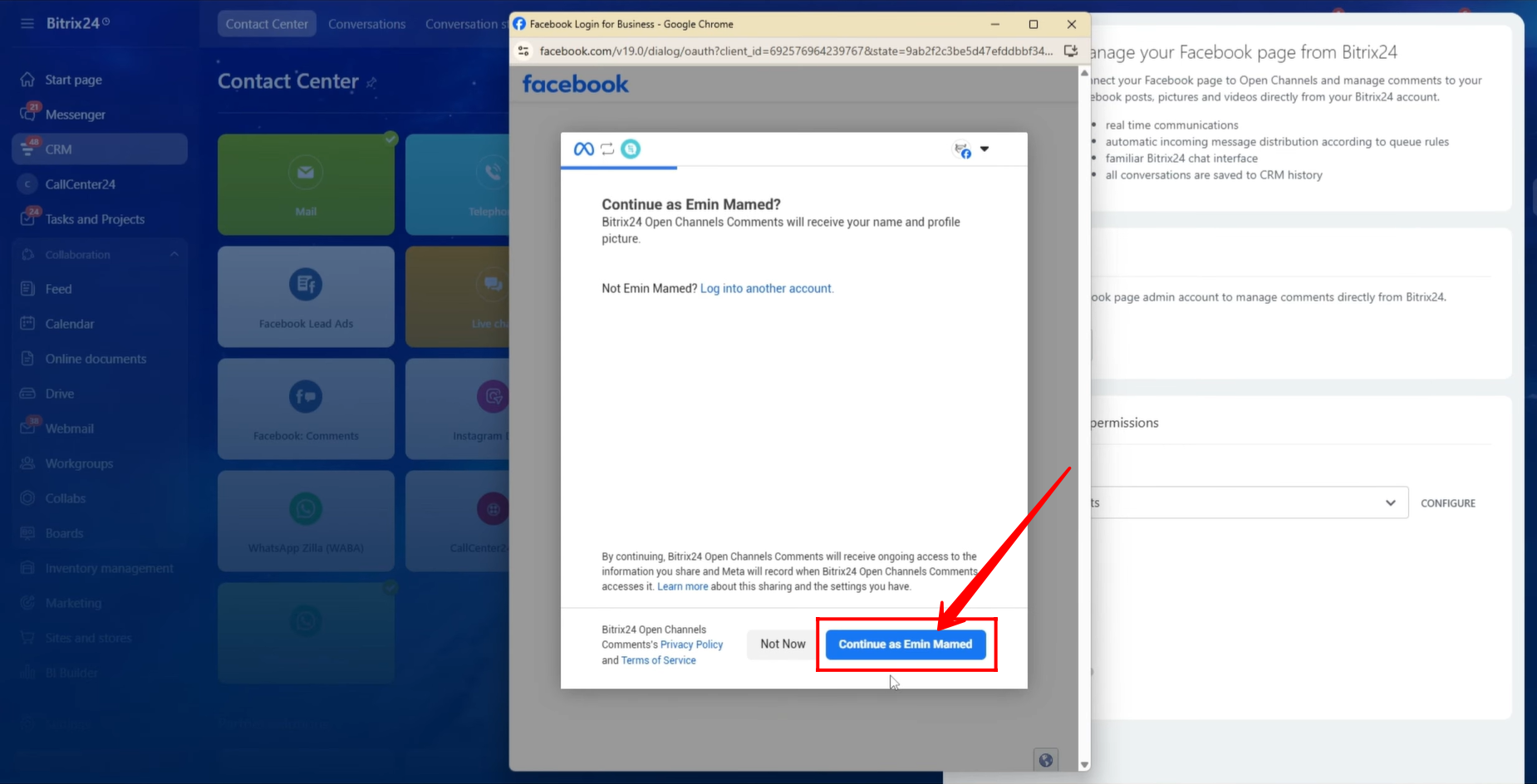Expand the account switcher dropdown arrow
The image size is (1537, 784).
(x=985, y=149)
